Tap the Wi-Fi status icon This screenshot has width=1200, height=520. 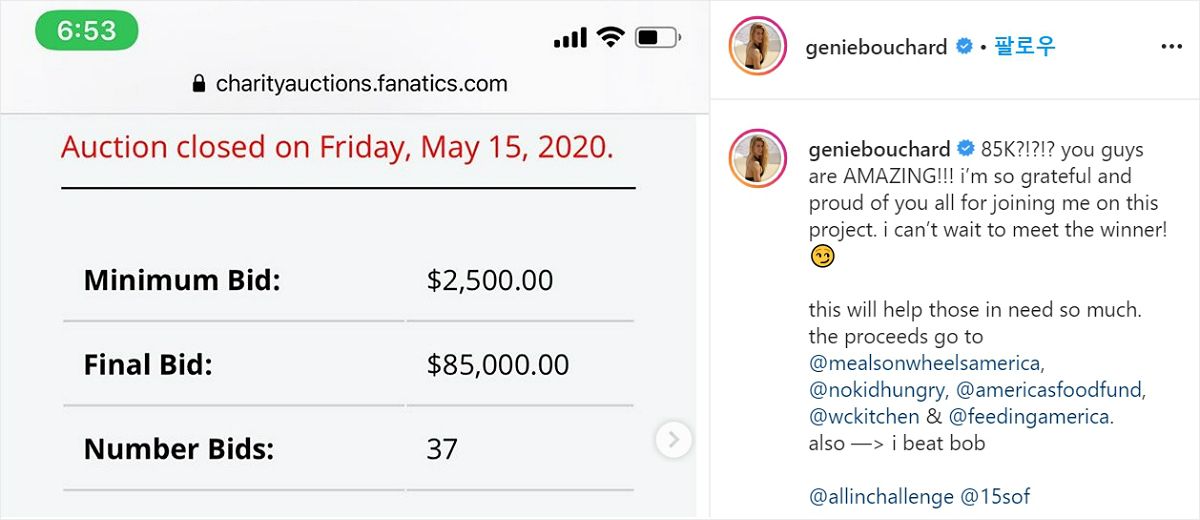tap(609, 37)
